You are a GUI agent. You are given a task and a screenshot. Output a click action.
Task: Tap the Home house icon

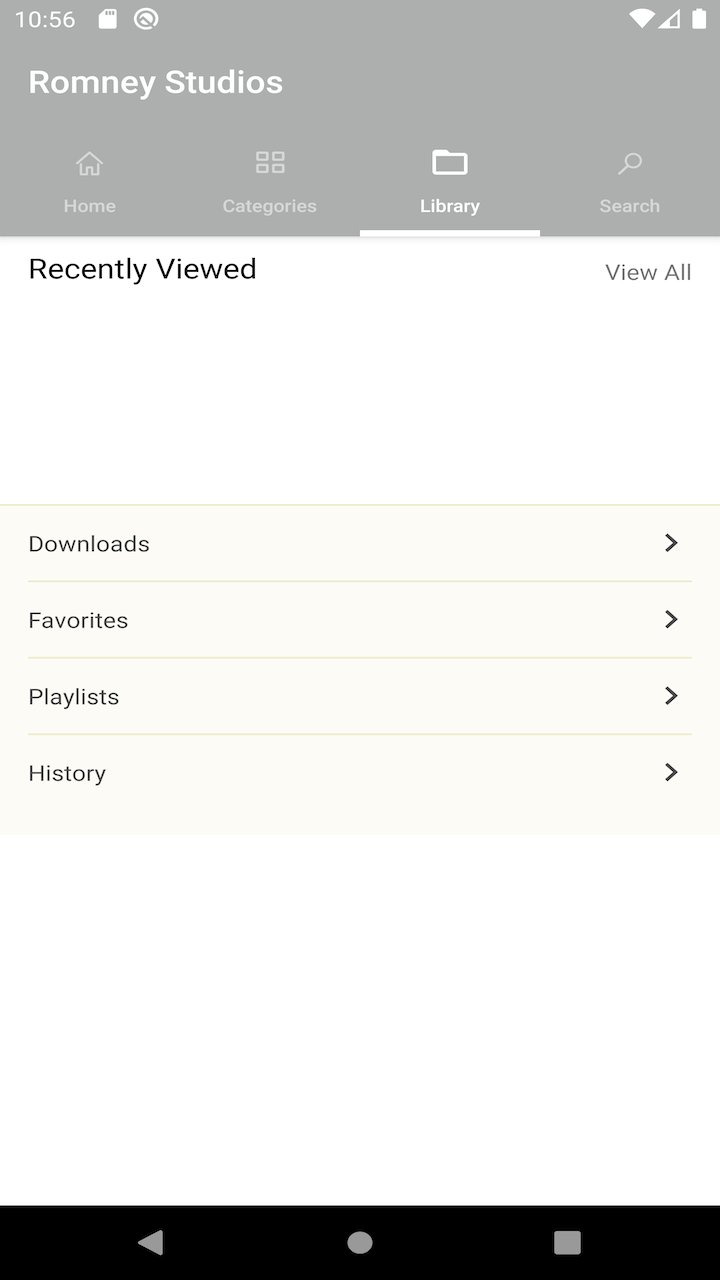[x=90, y=163]
